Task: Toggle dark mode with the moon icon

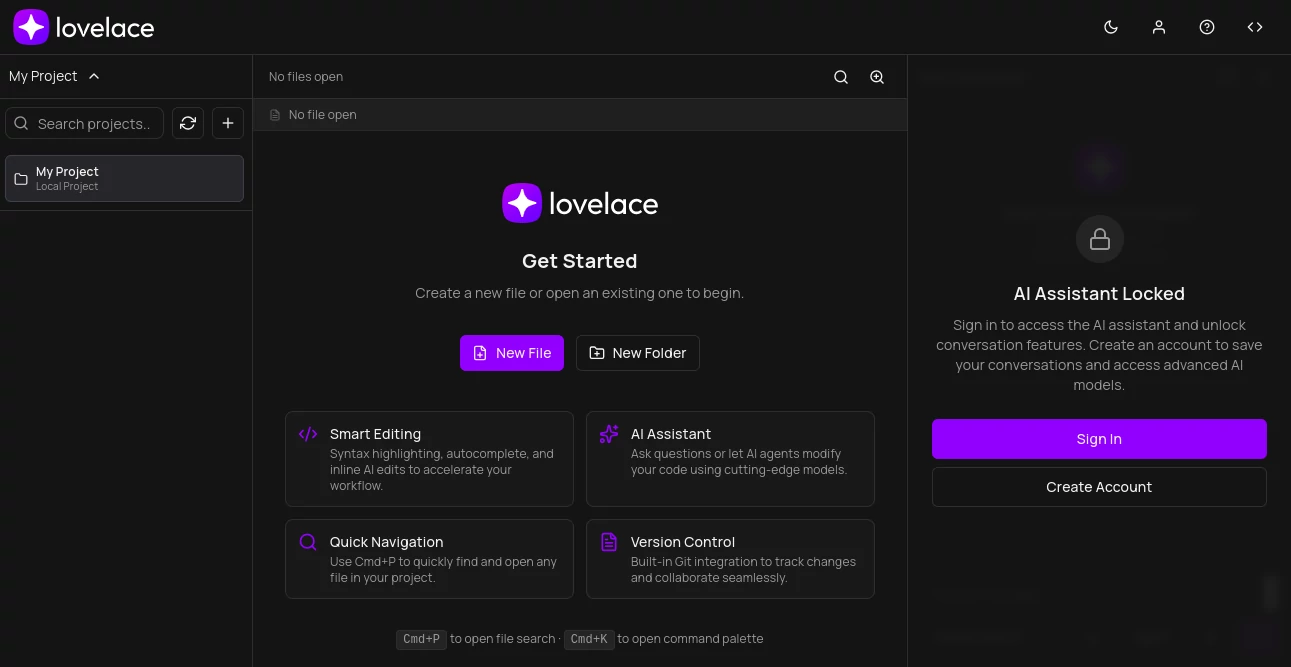Action: pos(1111,27)
